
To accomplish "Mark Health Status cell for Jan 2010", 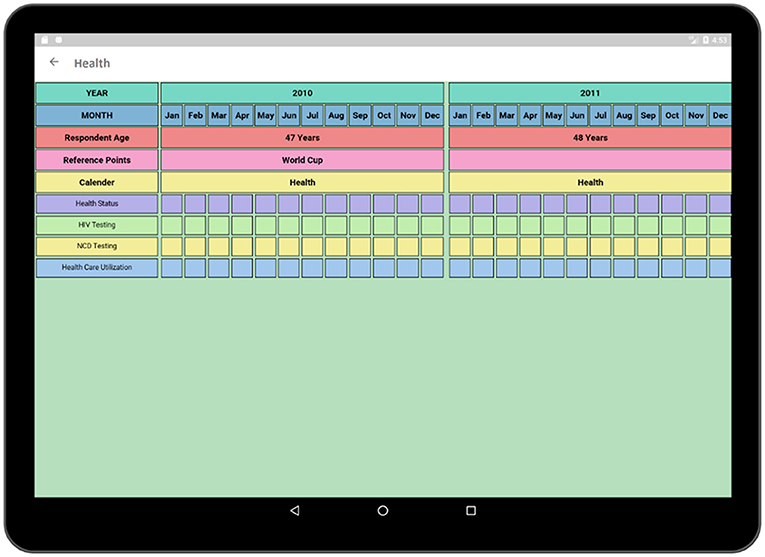I will coord(172,204).
